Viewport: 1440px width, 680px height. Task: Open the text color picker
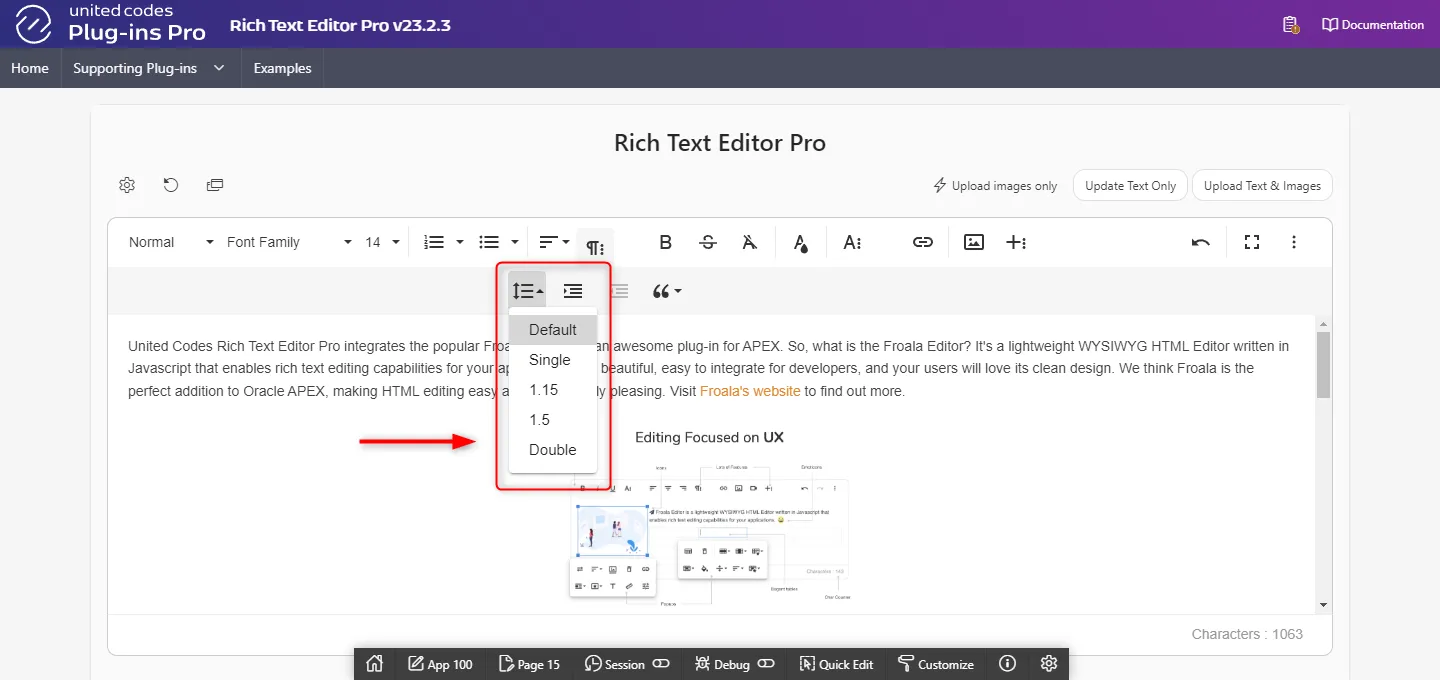800,242
